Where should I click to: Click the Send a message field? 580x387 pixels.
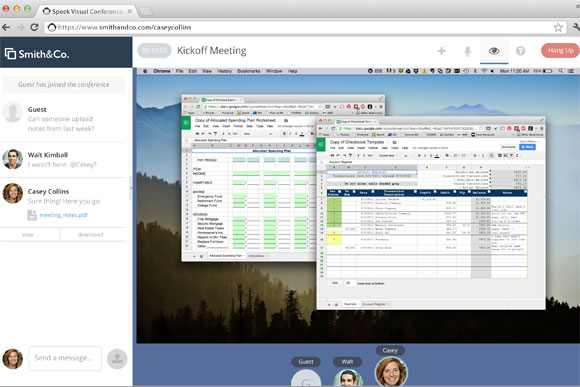(x=65, y=358)
